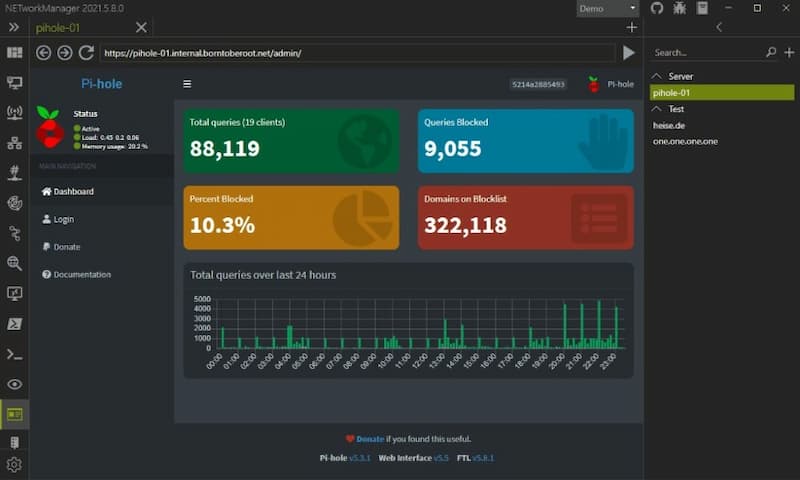The width and height of the screenshot is (800, 480).
Task: Open the Ping Monitor radar icon
Action: coord(14,203)
